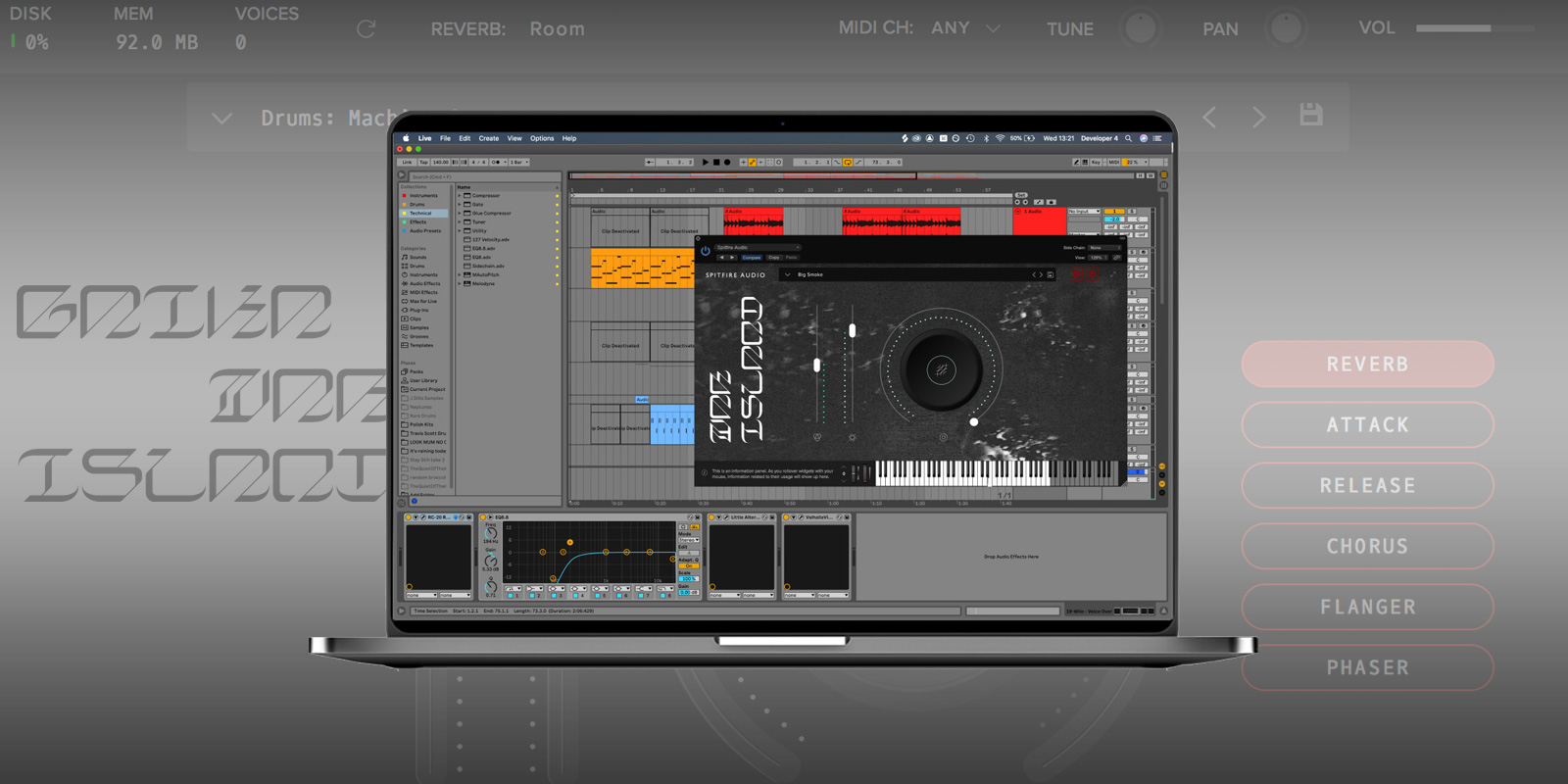Click the Arrangement Record button

(727, 163)
